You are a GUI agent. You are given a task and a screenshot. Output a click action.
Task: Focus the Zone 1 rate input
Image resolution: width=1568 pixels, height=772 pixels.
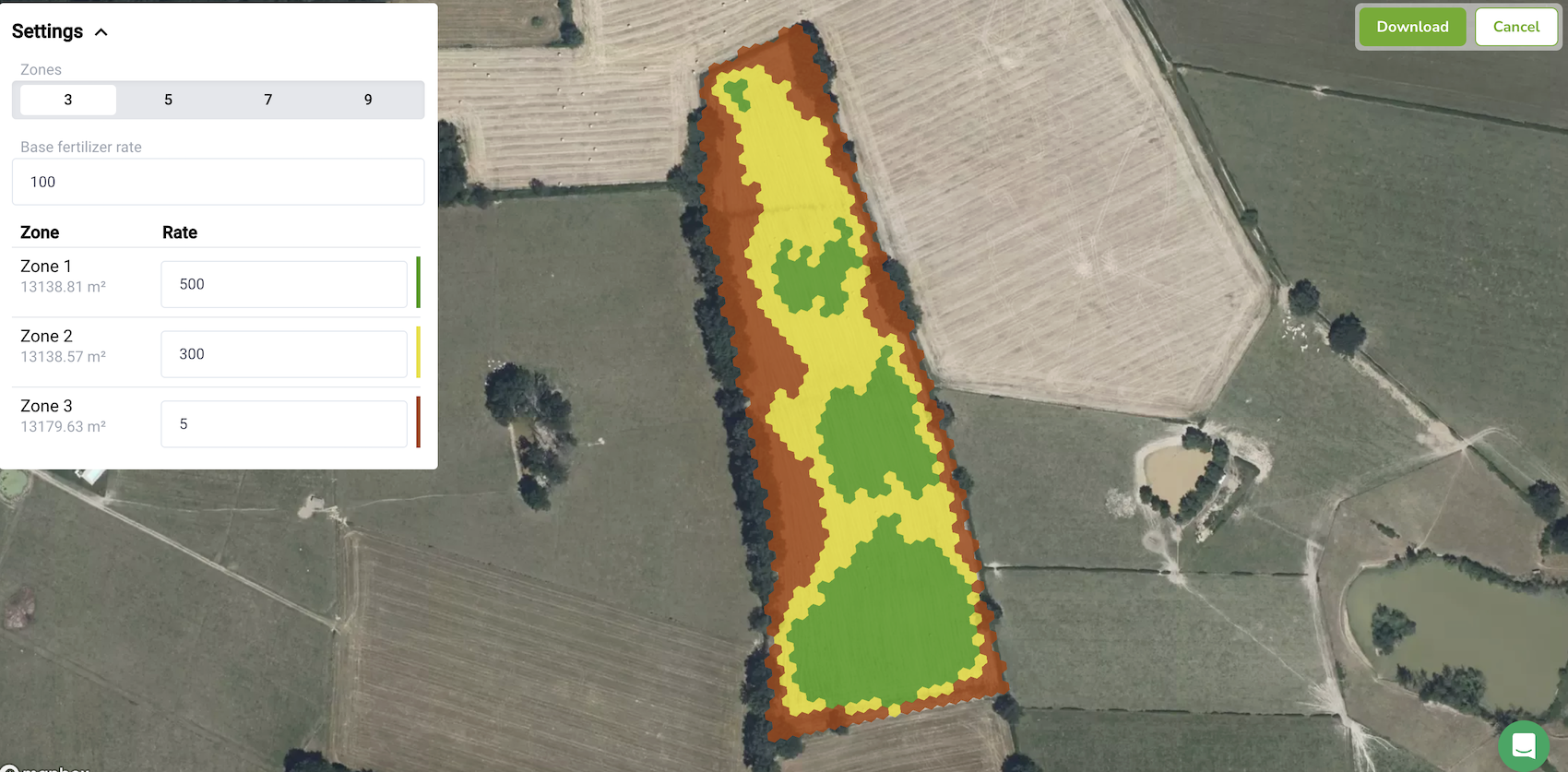283,284
